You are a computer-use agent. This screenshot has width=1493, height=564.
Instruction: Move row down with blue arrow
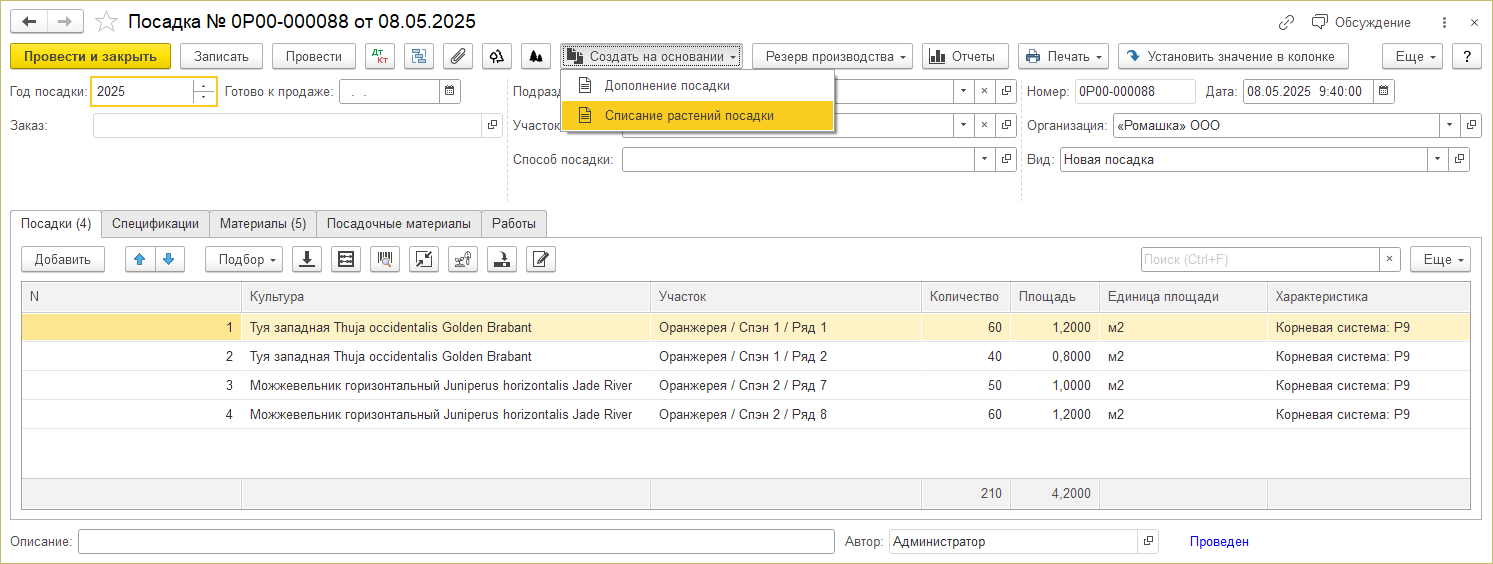click(x=169, y=259)
